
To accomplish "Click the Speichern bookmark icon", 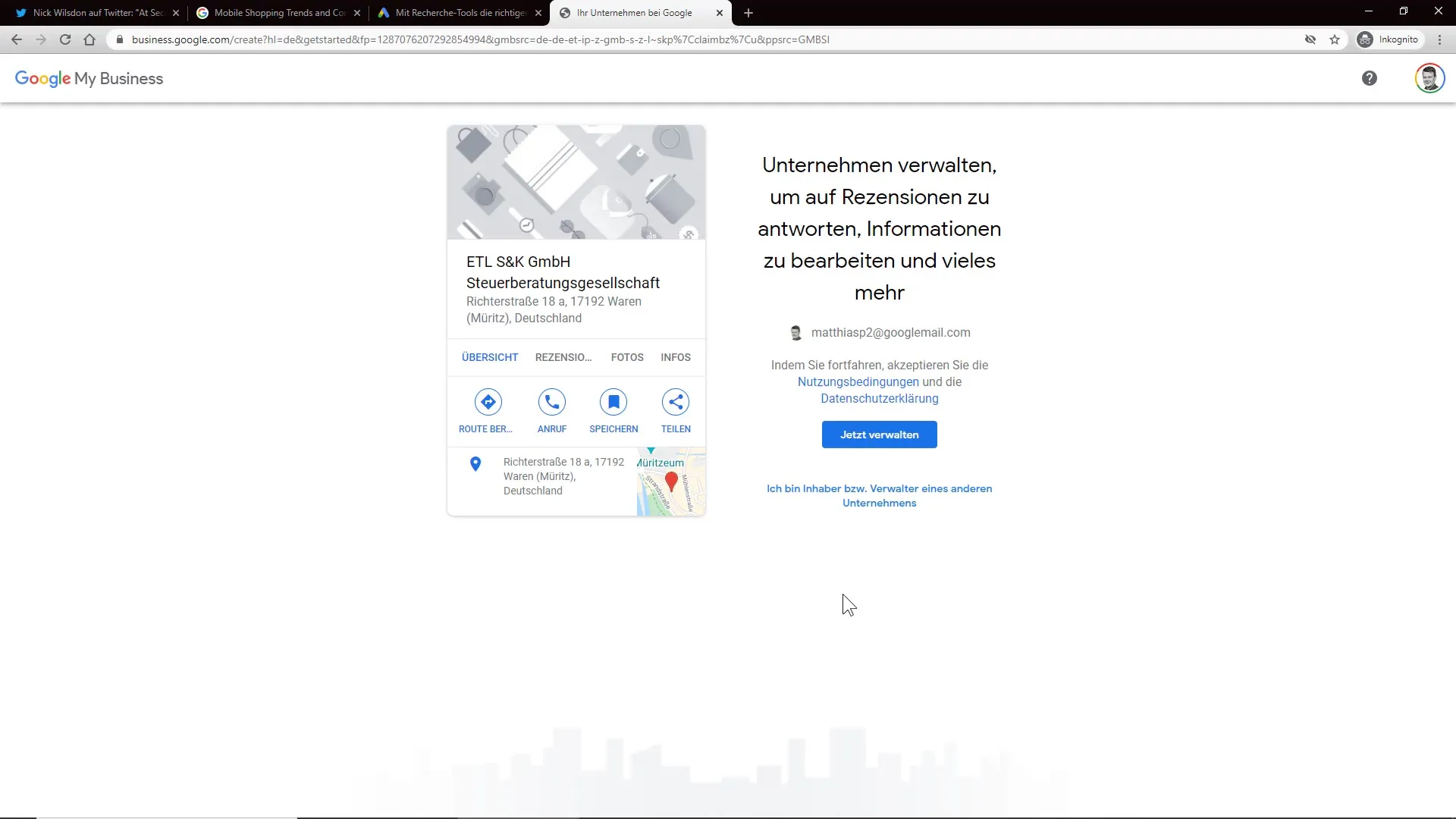I will pyautogui.click(x=613, y=402).
